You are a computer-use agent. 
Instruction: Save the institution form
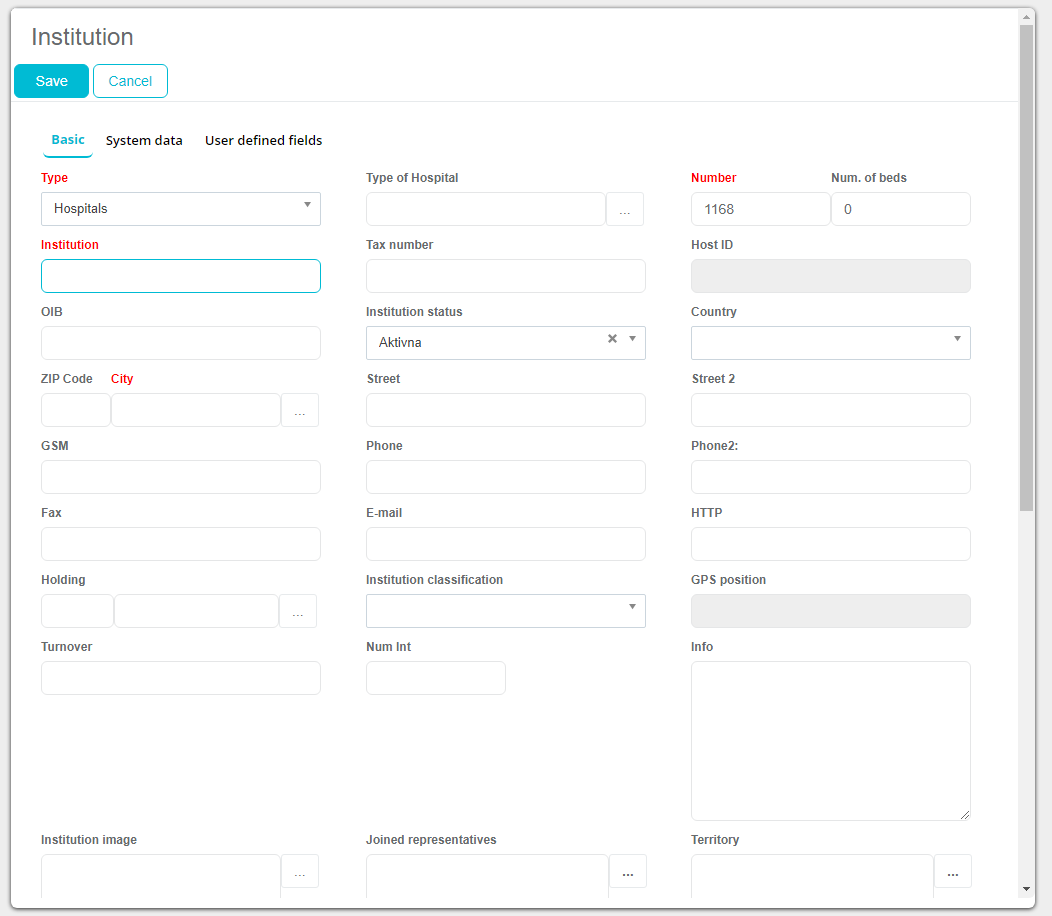(51, 81)
